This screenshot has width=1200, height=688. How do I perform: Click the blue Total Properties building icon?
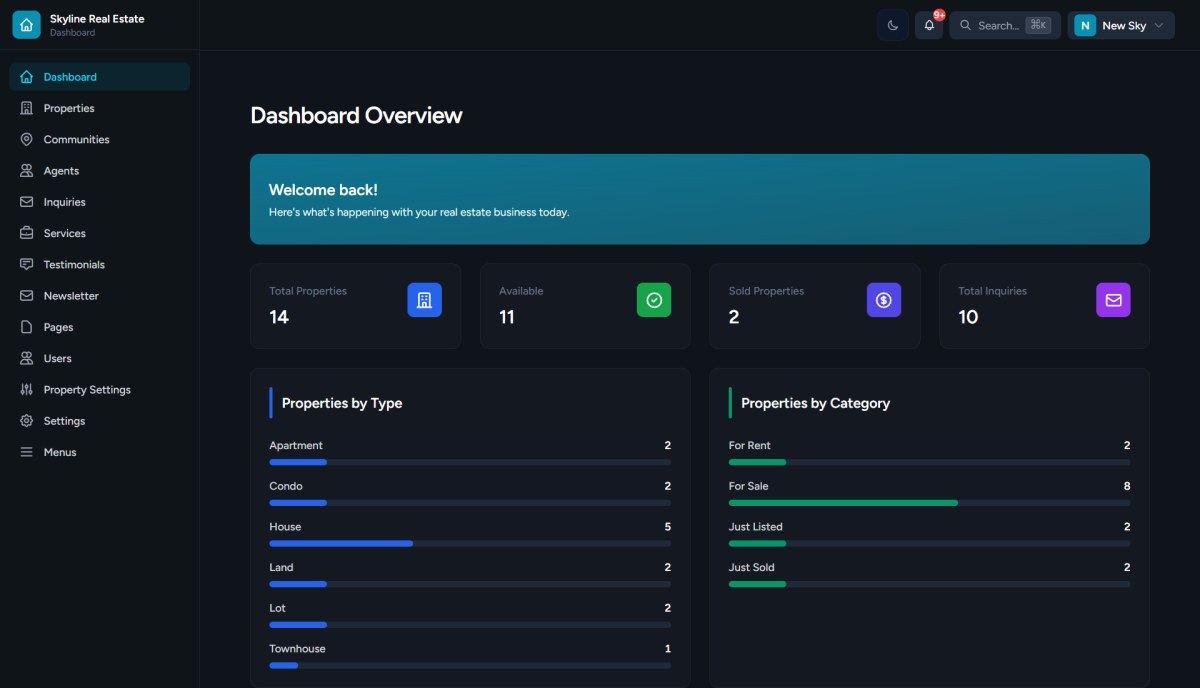click(x=424, y=300)
